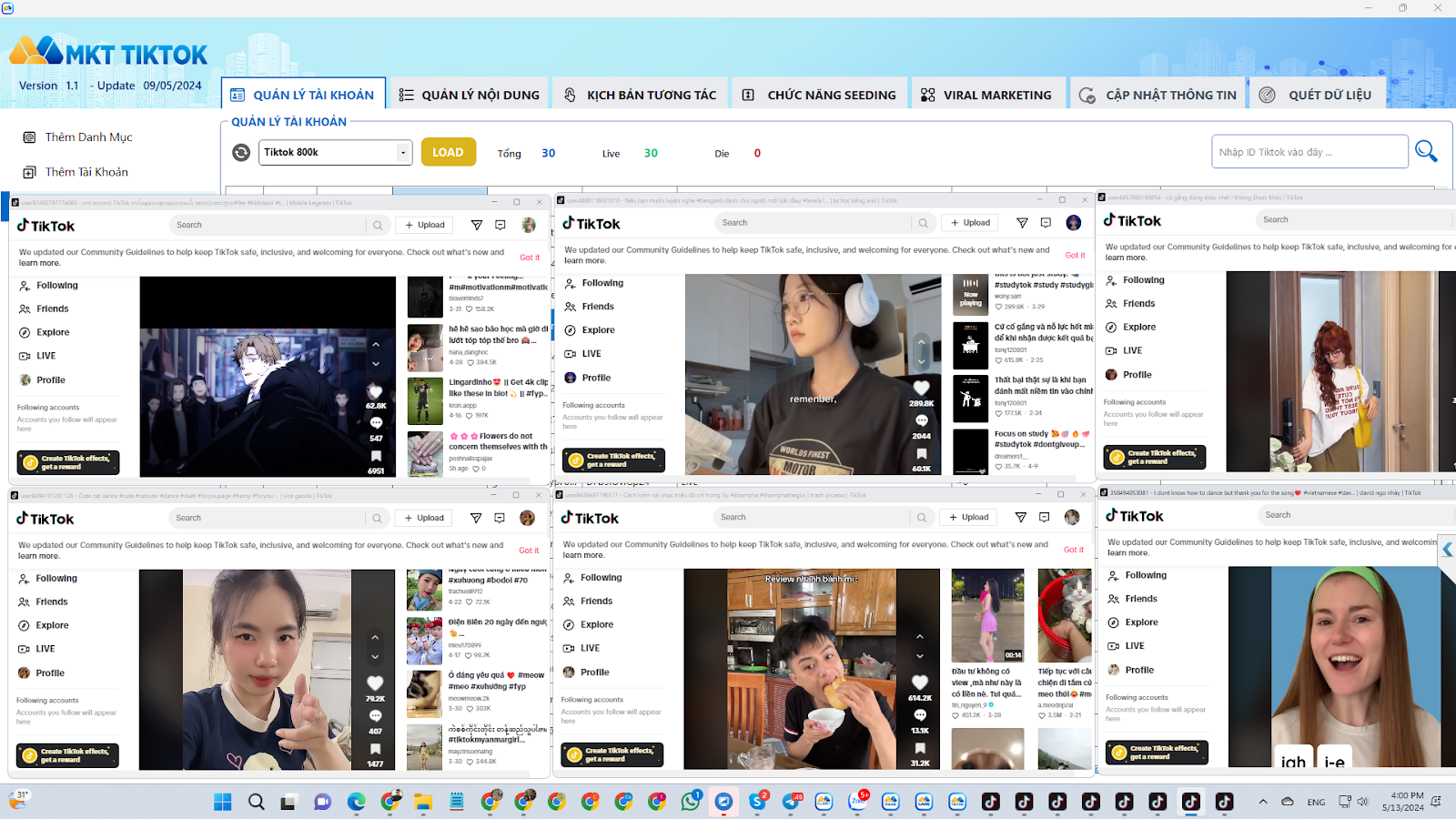Like the anime video in the top-left TikTok window
Image resolution: width=1456 pixels, height=819 pixels.
(376, 392)
